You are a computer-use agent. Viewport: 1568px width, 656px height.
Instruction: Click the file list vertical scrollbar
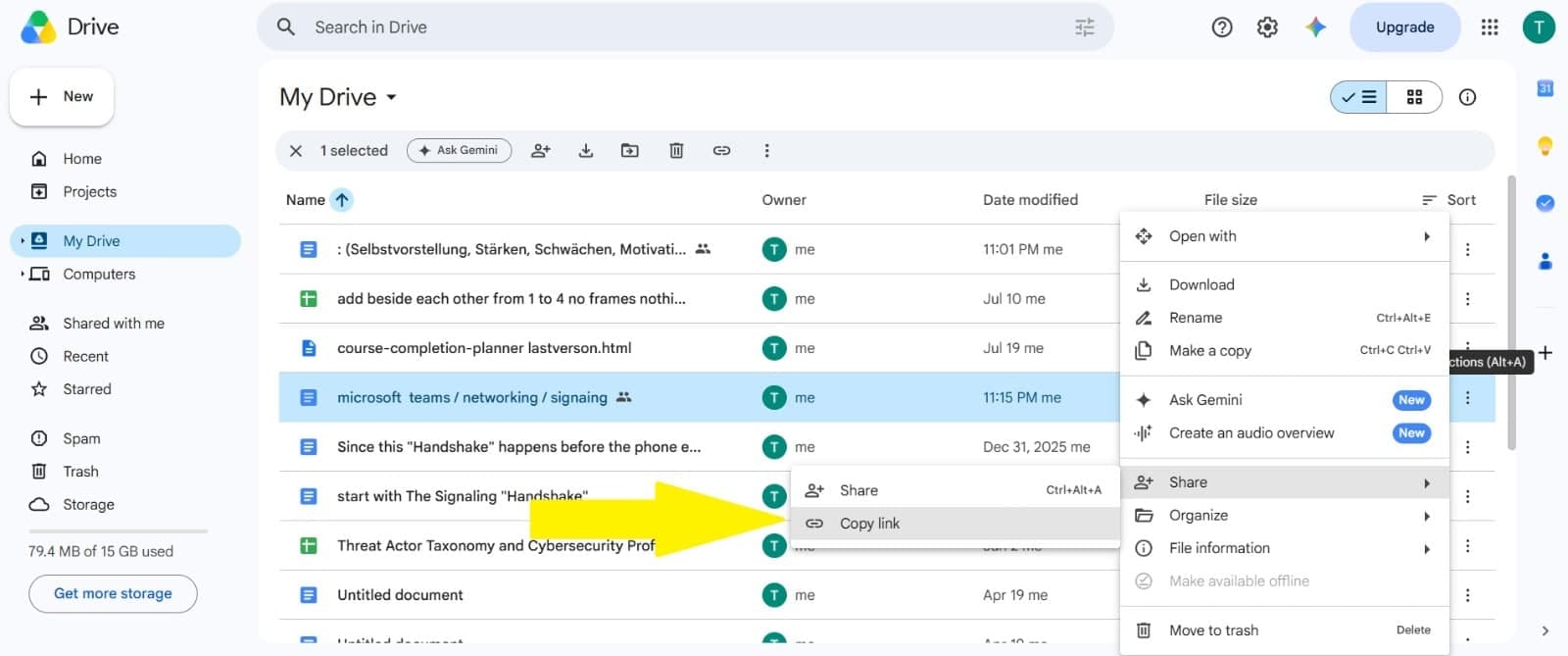1511,314
